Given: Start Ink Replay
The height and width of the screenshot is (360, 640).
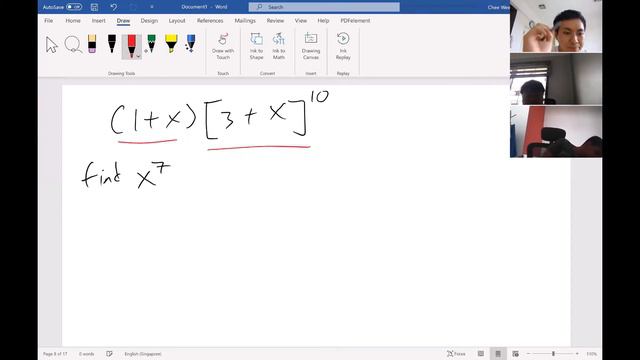Looking at the screenshot, I should click(x=343, y=47).
